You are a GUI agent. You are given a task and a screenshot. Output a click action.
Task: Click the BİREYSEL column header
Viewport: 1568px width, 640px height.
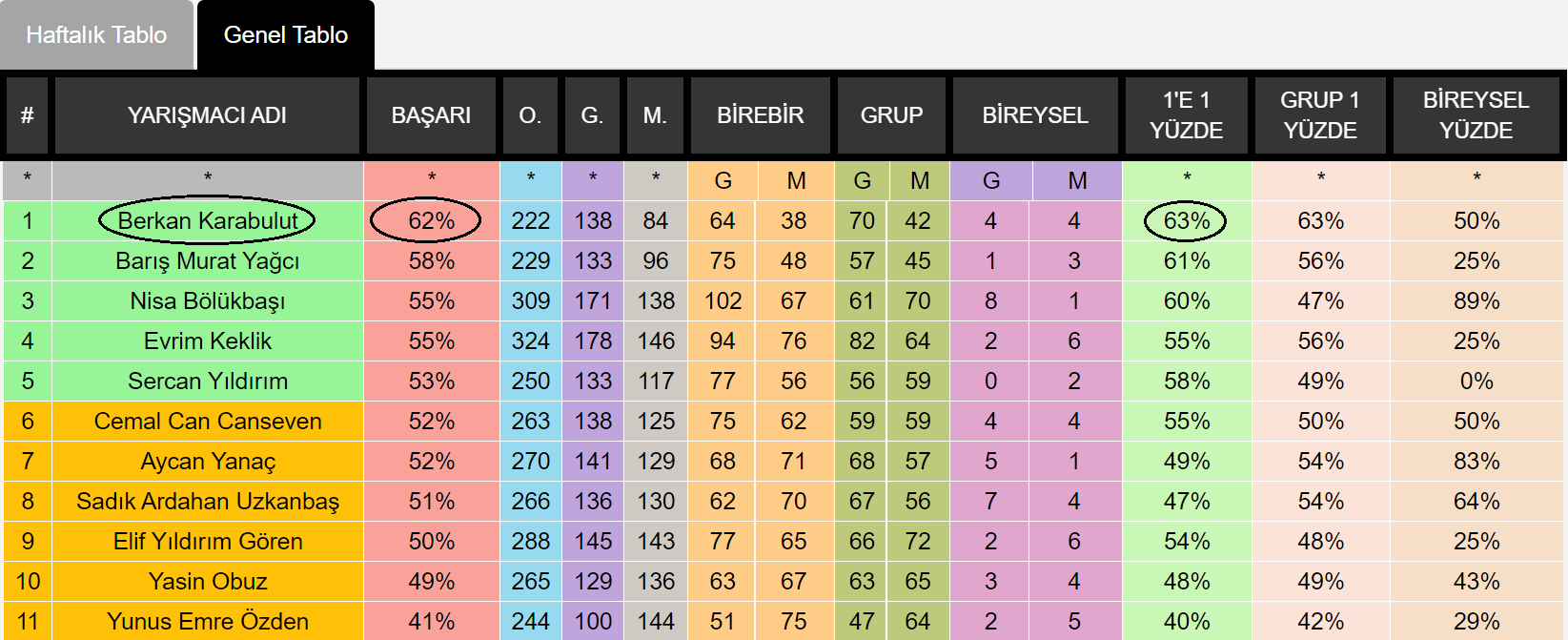pos(1035,115)
